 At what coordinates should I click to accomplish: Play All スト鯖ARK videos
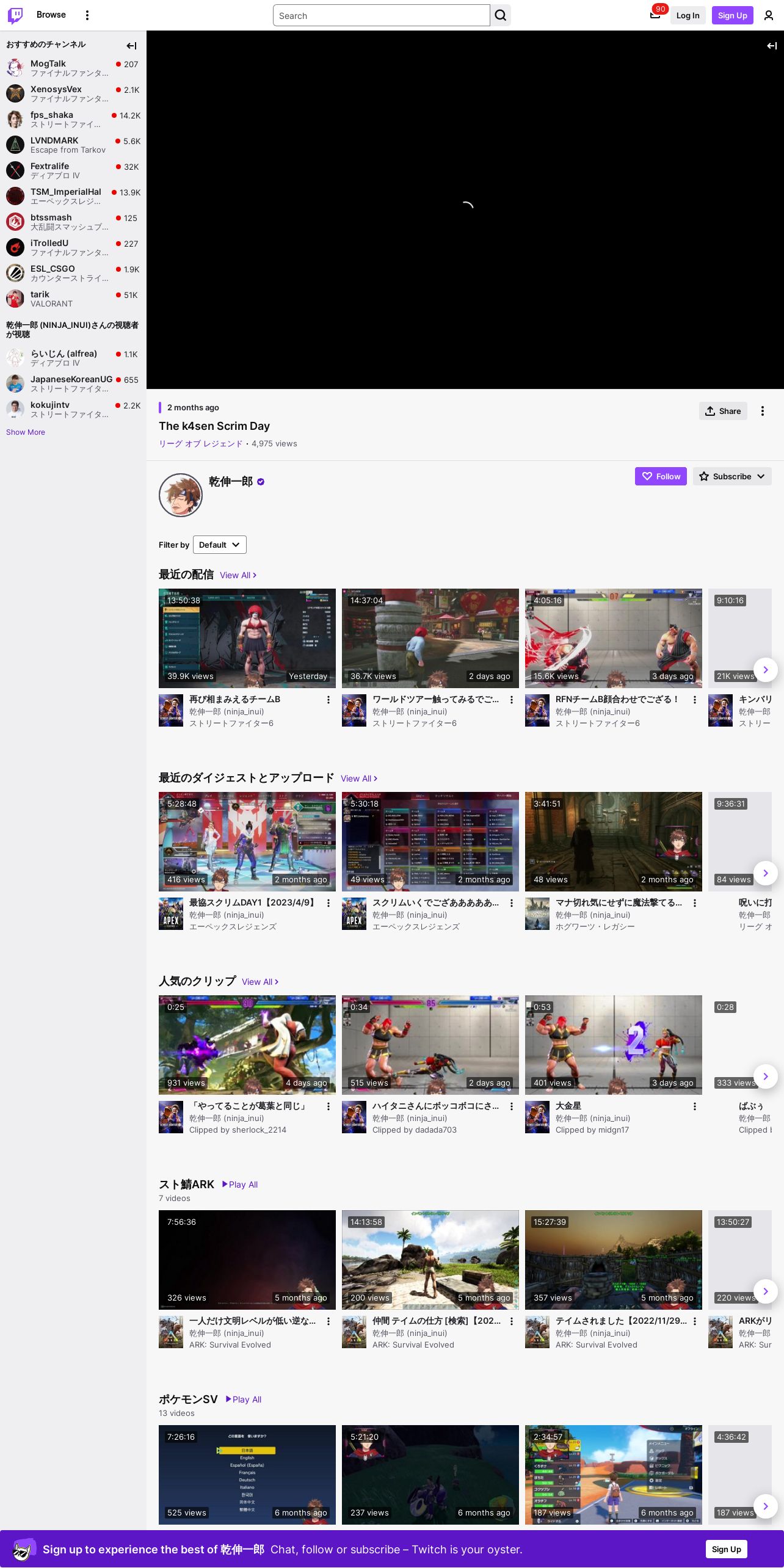pyautogui.click(x=240, y=1185)
